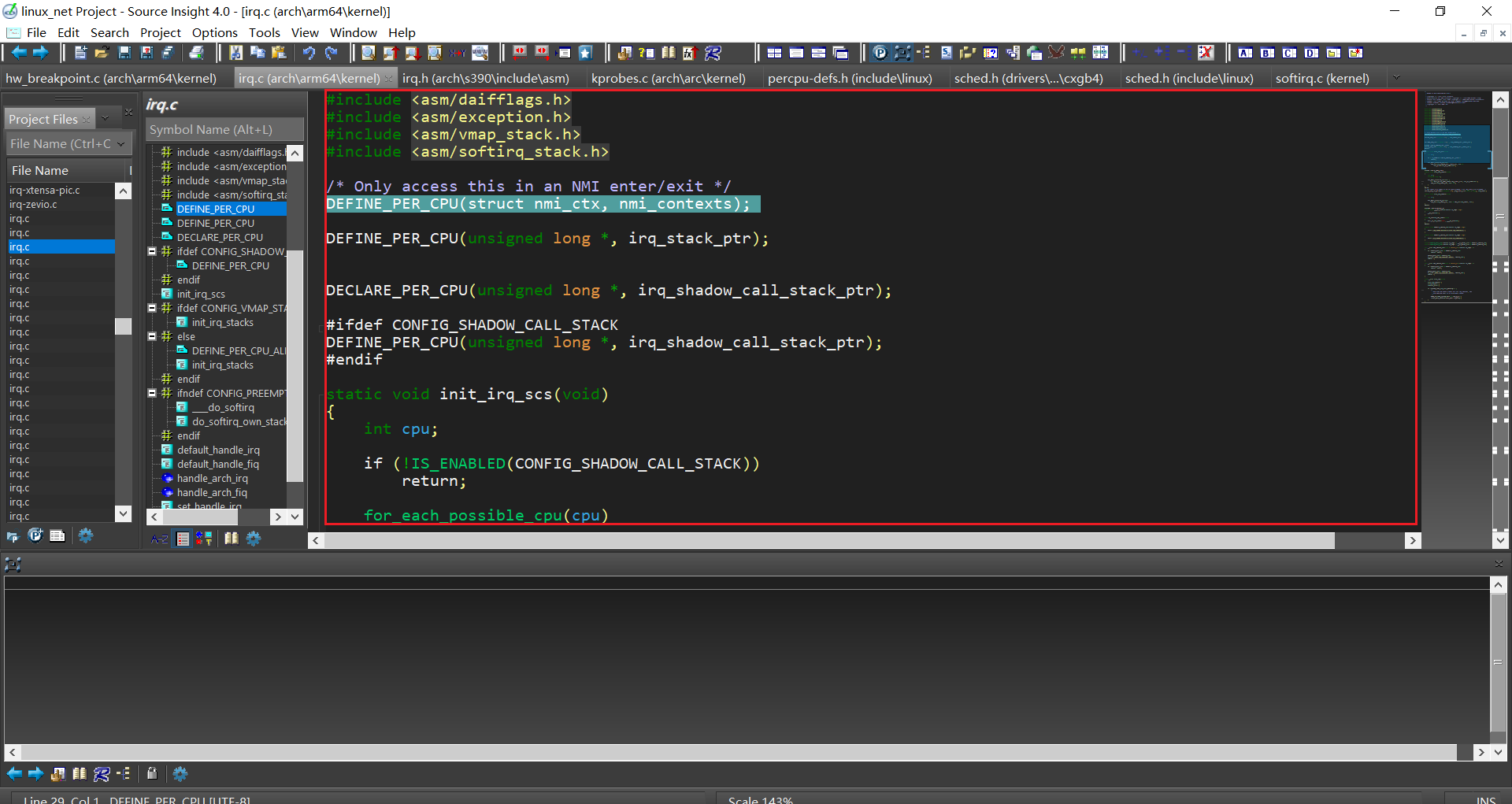Collapse the ifdef CONFIG_SHADOW node
1512x804 pixels.
[x=152, y=252]
